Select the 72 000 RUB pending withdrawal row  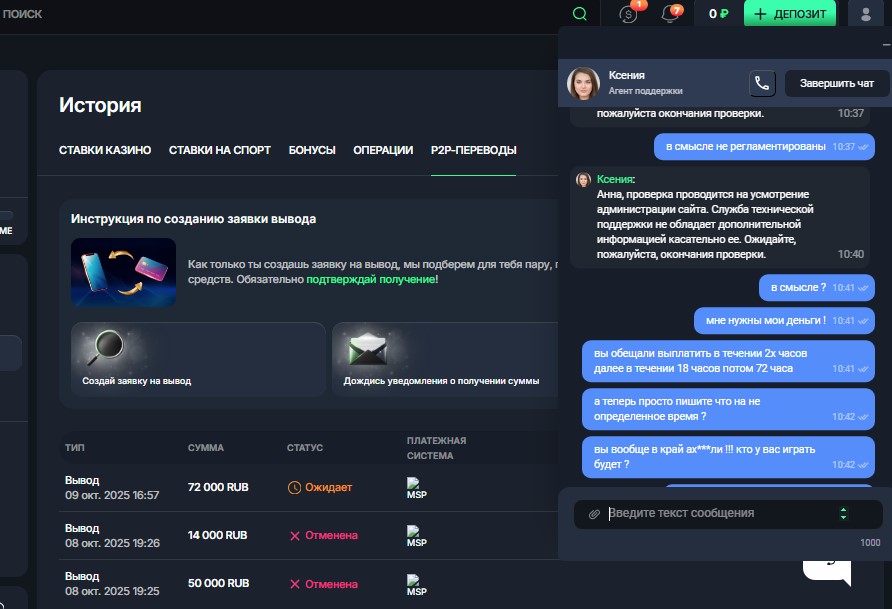point(300,487)
